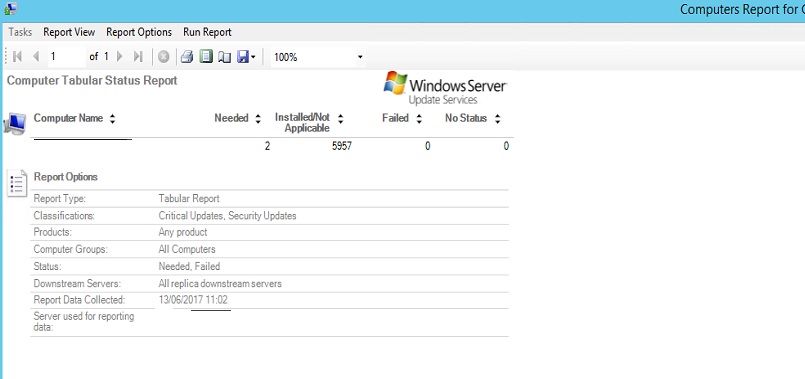Select the Needed count value 2
Screen dimensions: 805x379
tap(267, 146)
